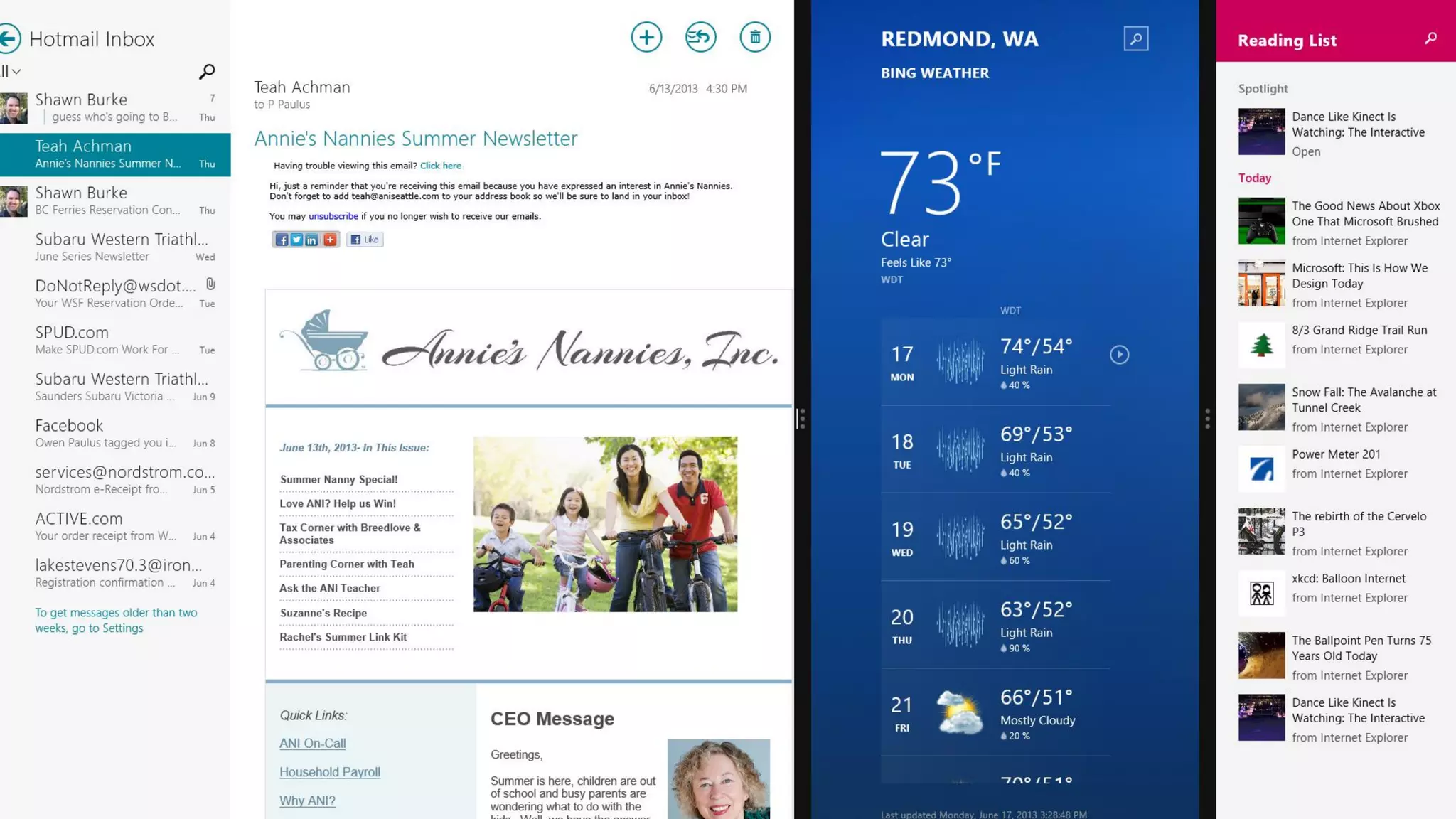Image resolution: width=1456 pixels, height=819 pixels.
Task: Expand the All filter dropdown chevron
Action: pyautogui.click(x=16, y=72)
